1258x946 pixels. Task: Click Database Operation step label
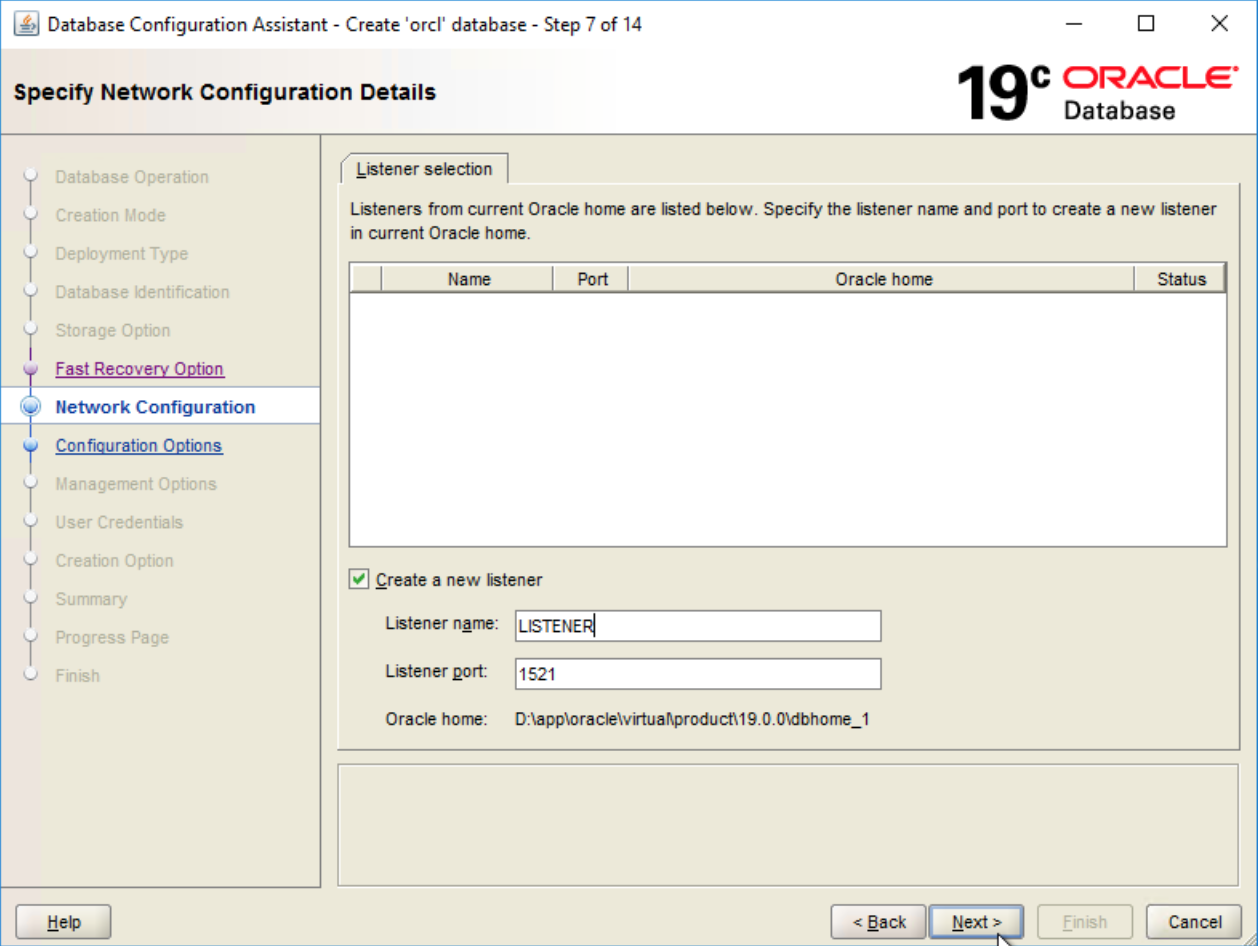[x=132, y=177]
